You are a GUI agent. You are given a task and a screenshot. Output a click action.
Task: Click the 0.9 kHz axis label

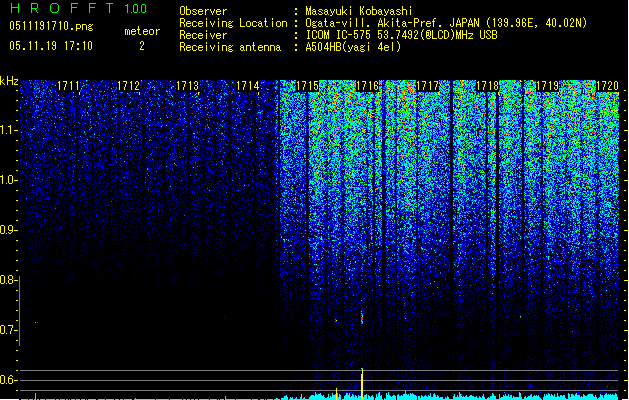[x=9, y=230]
